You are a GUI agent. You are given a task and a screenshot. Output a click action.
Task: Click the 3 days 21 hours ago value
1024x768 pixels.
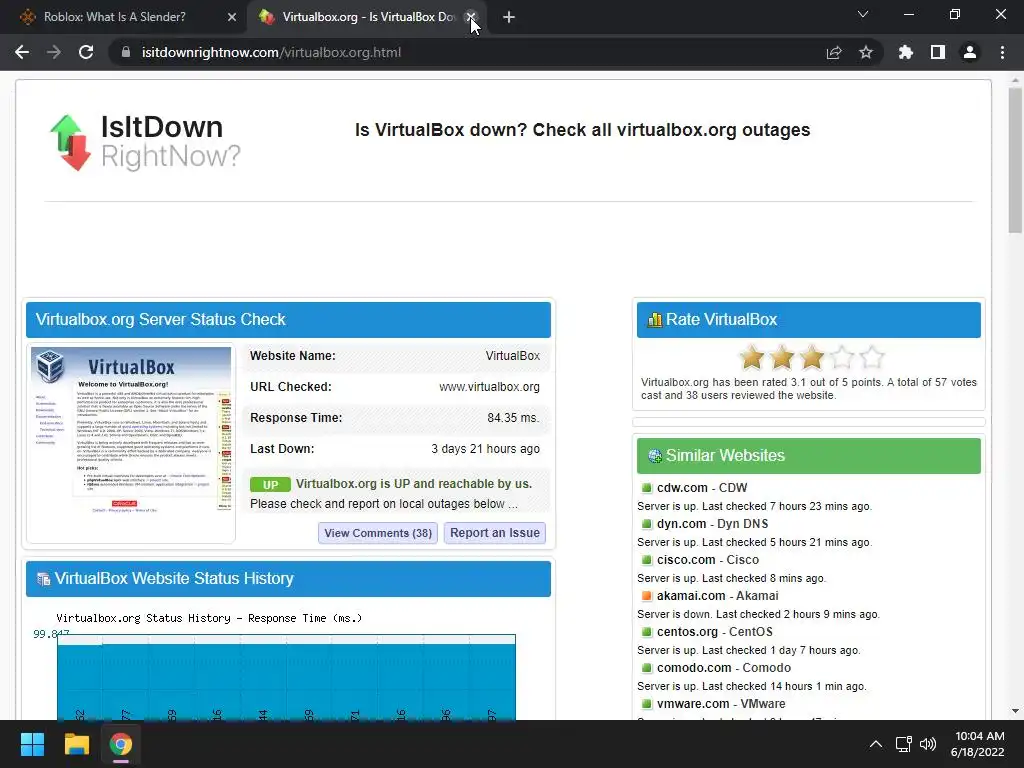click(x=485, y=449)
